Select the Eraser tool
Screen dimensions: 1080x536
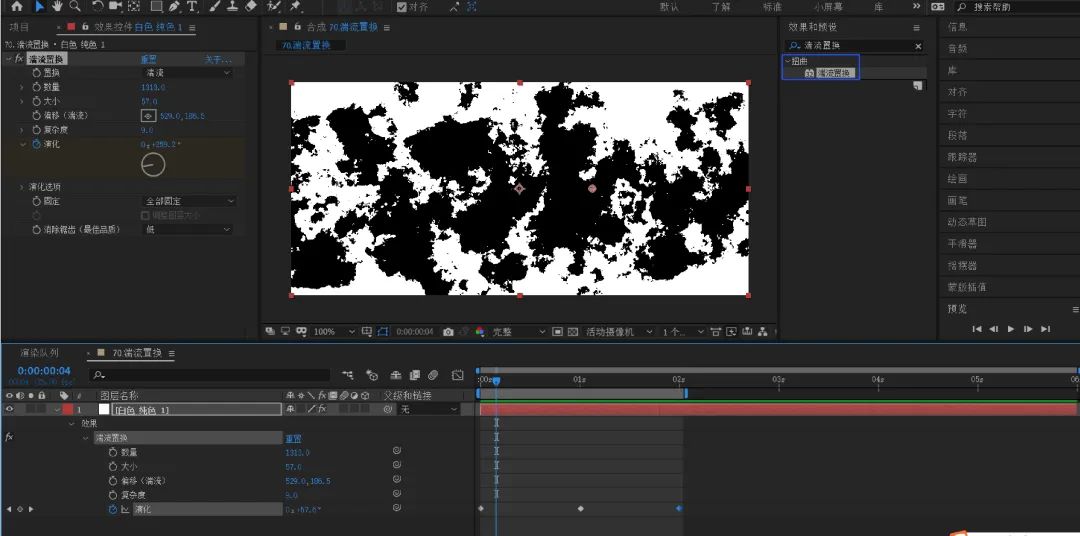point(251,6)
